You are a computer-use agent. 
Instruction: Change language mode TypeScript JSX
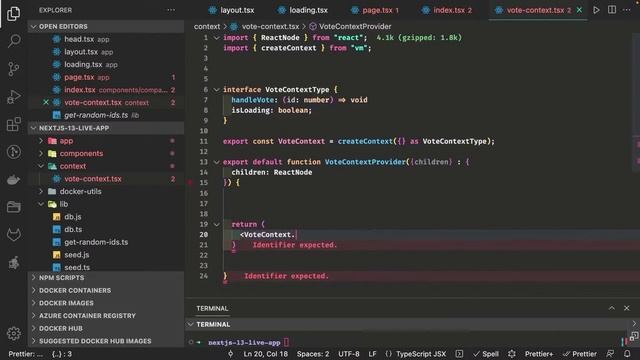click(x=421, y=354)
